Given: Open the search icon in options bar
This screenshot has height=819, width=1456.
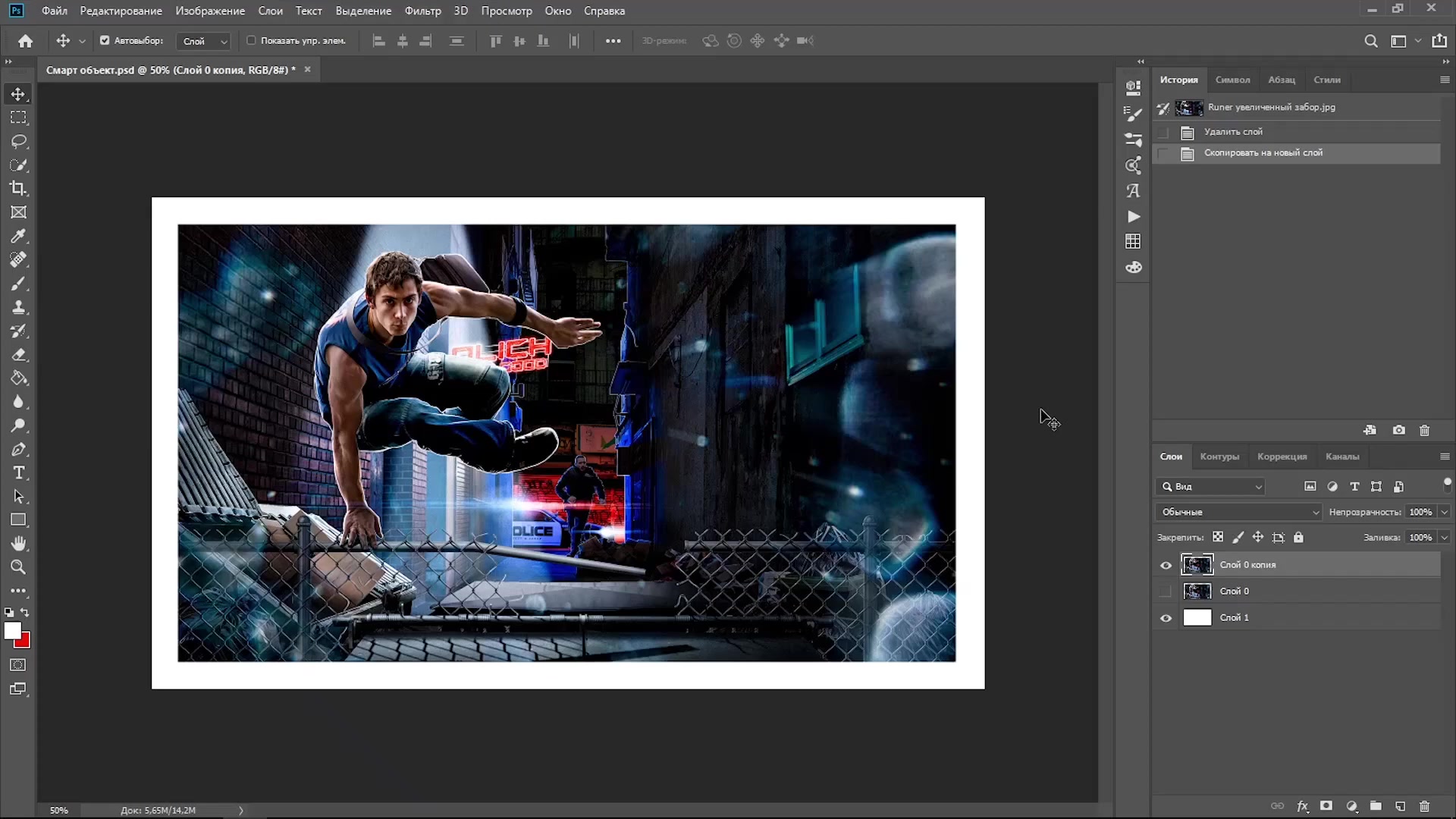Looking at the screenshot, I should (x=1370, y=41).
